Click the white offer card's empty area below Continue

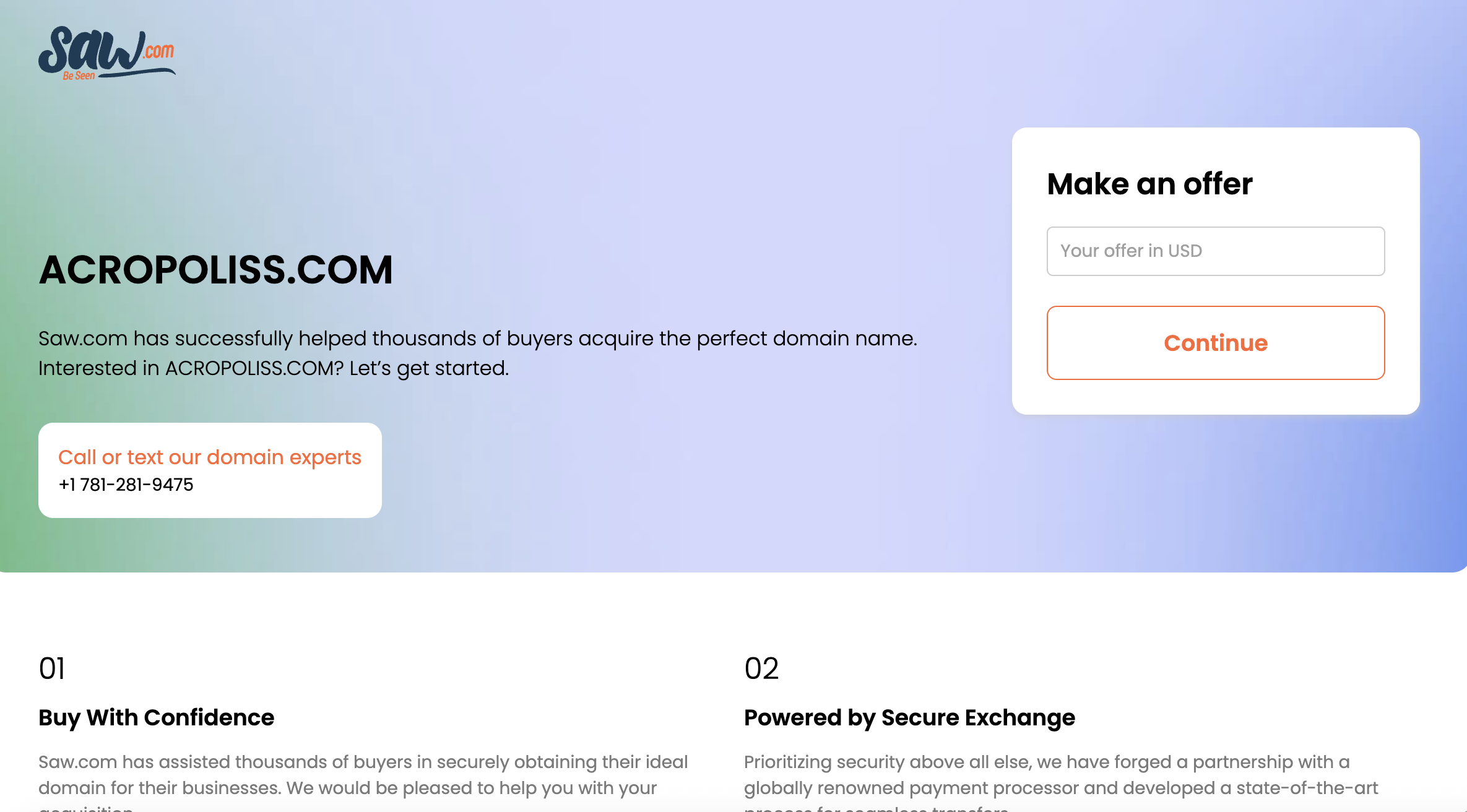click(x=1215, y=397)
